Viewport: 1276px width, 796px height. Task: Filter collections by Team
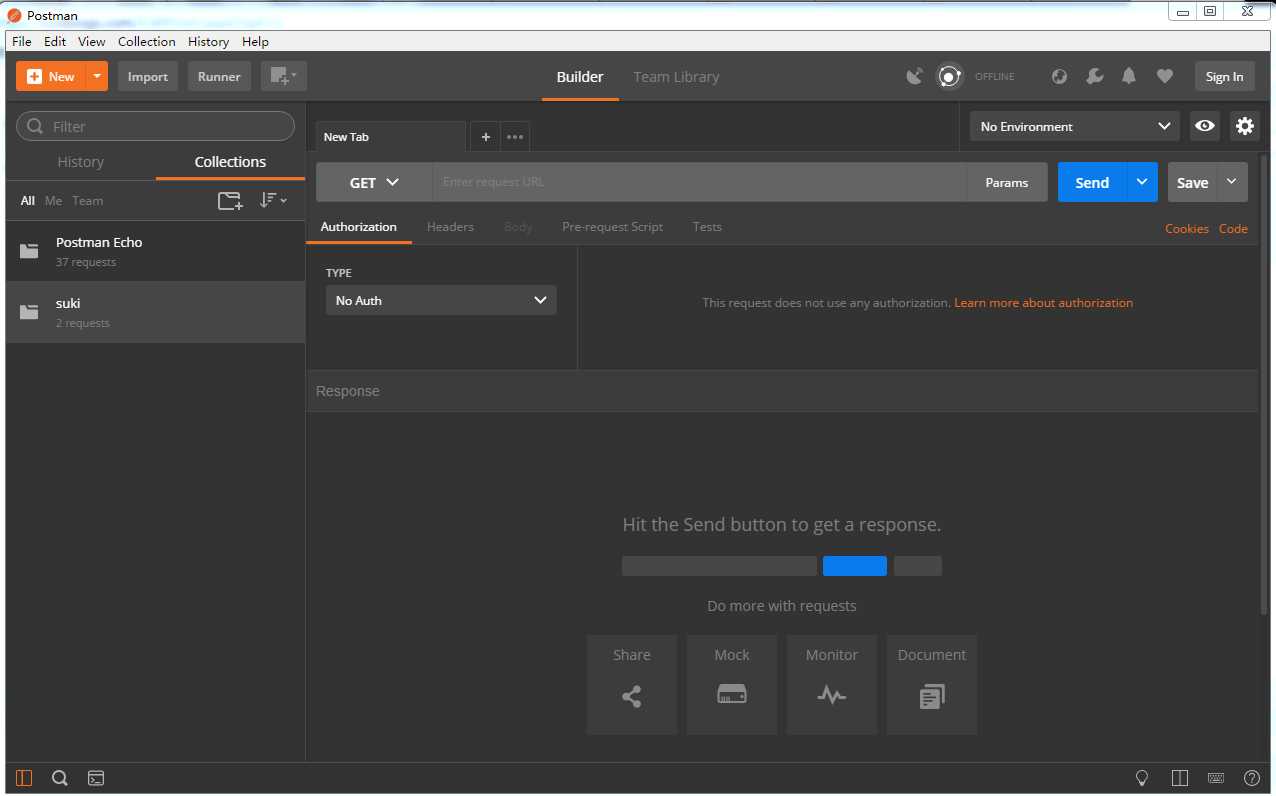tap(88, 201)
